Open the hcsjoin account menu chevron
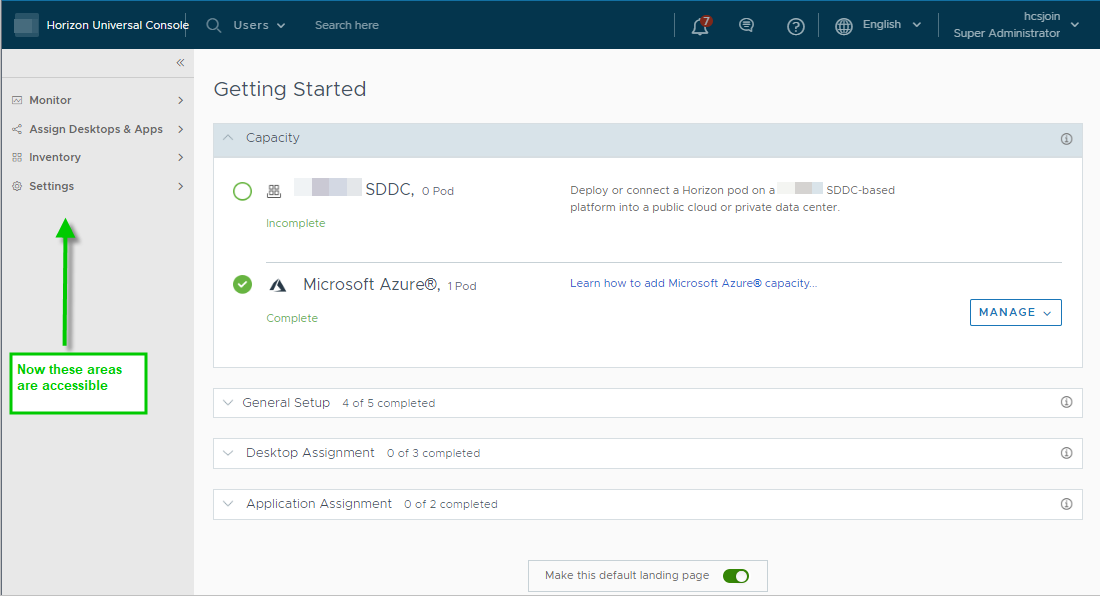The height and width of the screenshot is (596, 1100). tap(1075, 25)
